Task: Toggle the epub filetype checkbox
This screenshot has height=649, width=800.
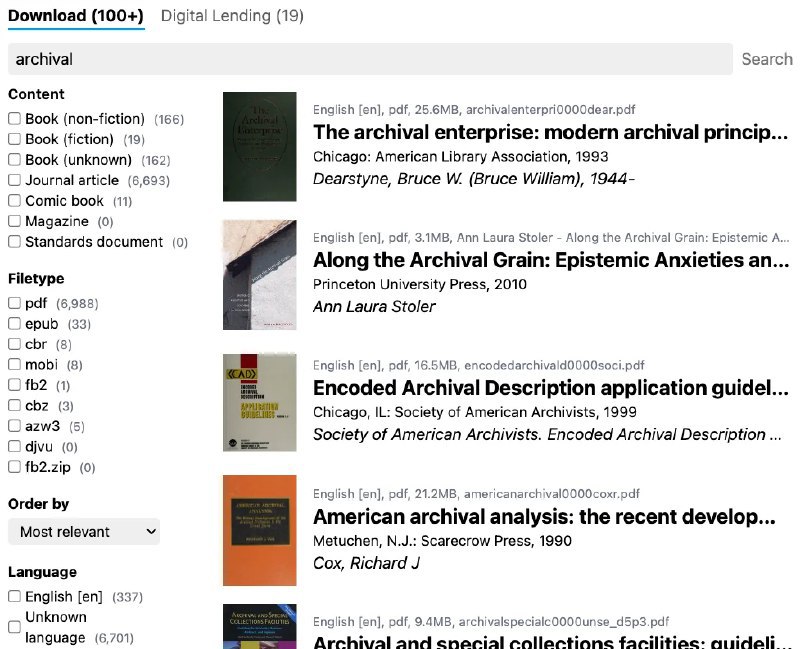Action: point(15,324)
